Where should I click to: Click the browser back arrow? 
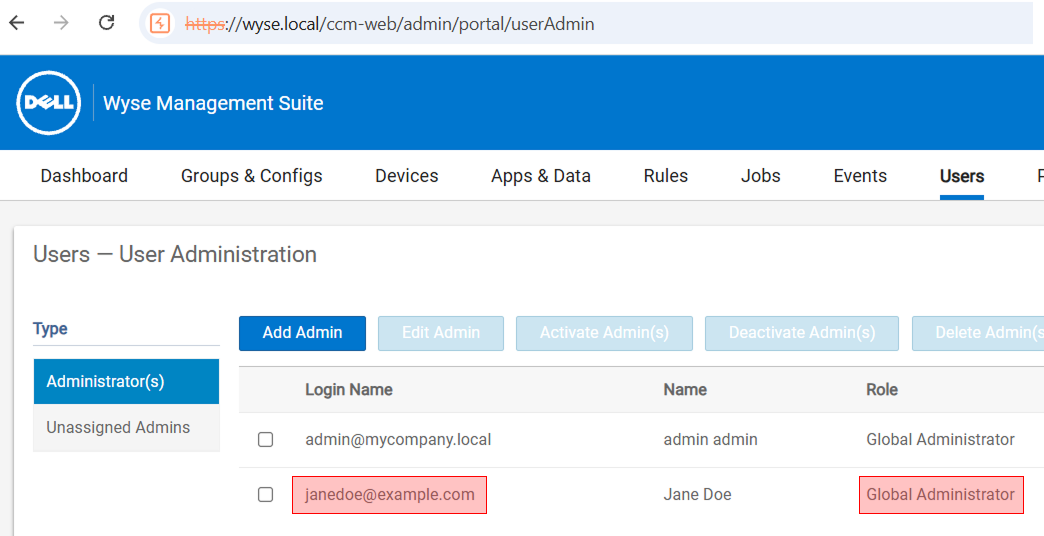tap(17, 23)
